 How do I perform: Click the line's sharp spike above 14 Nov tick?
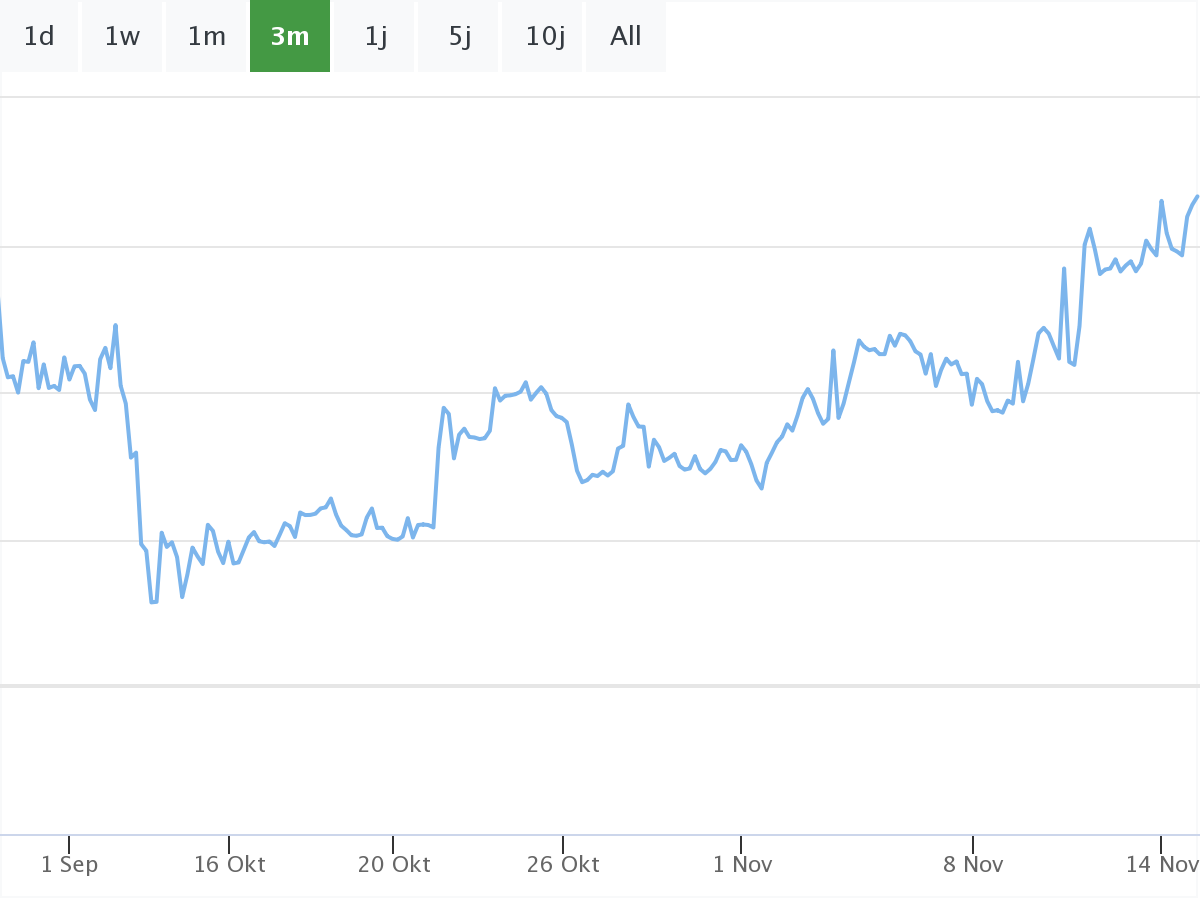[x=1161, y=201]
